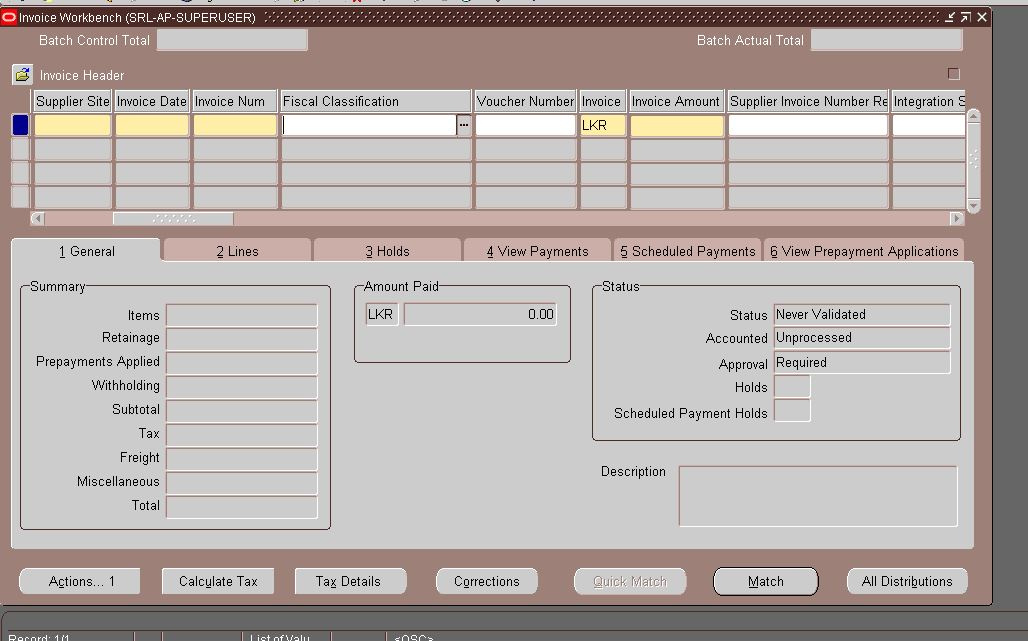Open Tax Details

point(349,581)
